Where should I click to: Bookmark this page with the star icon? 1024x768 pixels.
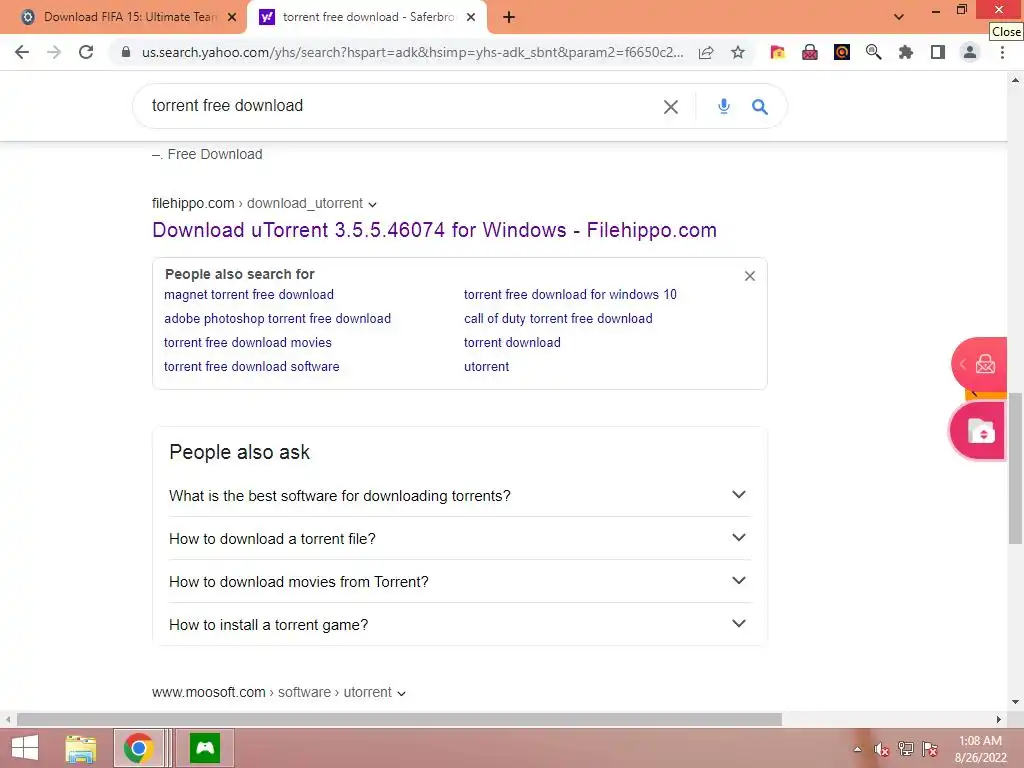coord(738,52)
